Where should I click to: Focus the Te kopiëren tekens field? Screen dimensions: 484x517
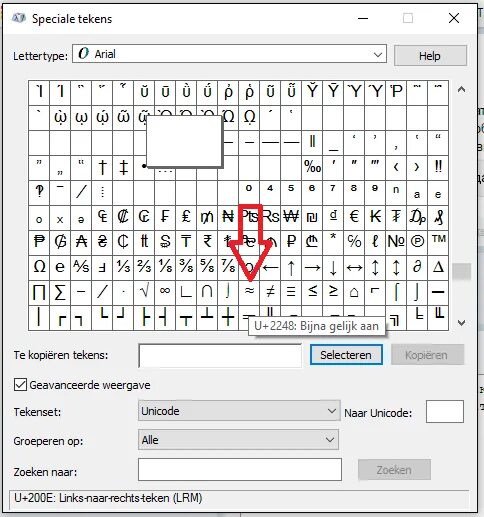220,356
